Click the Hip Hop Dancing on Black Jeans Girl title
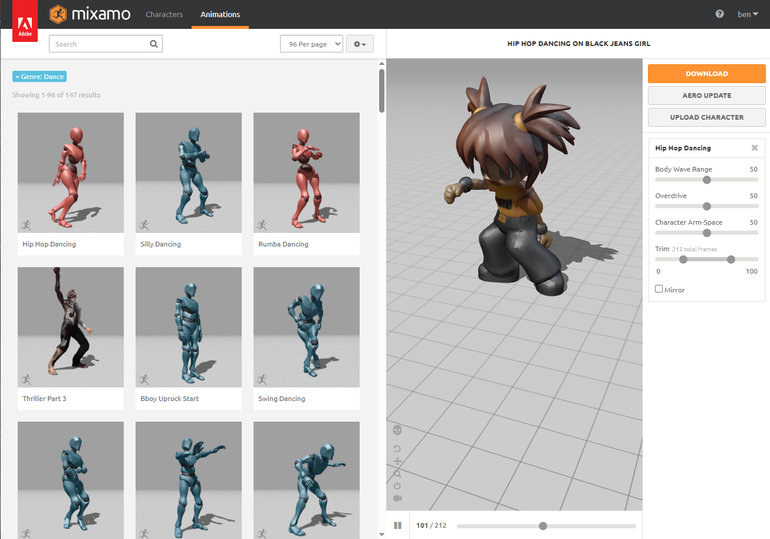 578,43
